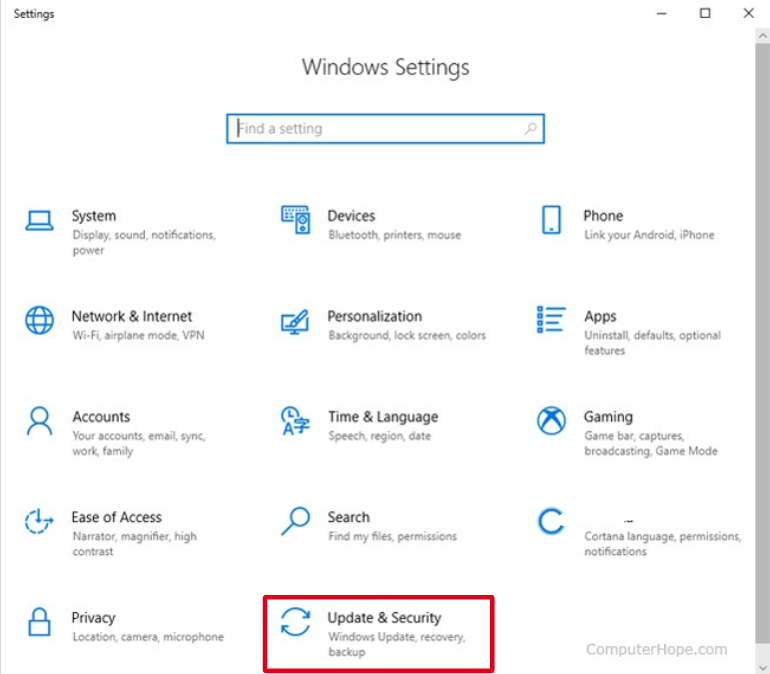Open the Cortana circle icon
This screenshot has width=770, height=674.
(550, 521)
